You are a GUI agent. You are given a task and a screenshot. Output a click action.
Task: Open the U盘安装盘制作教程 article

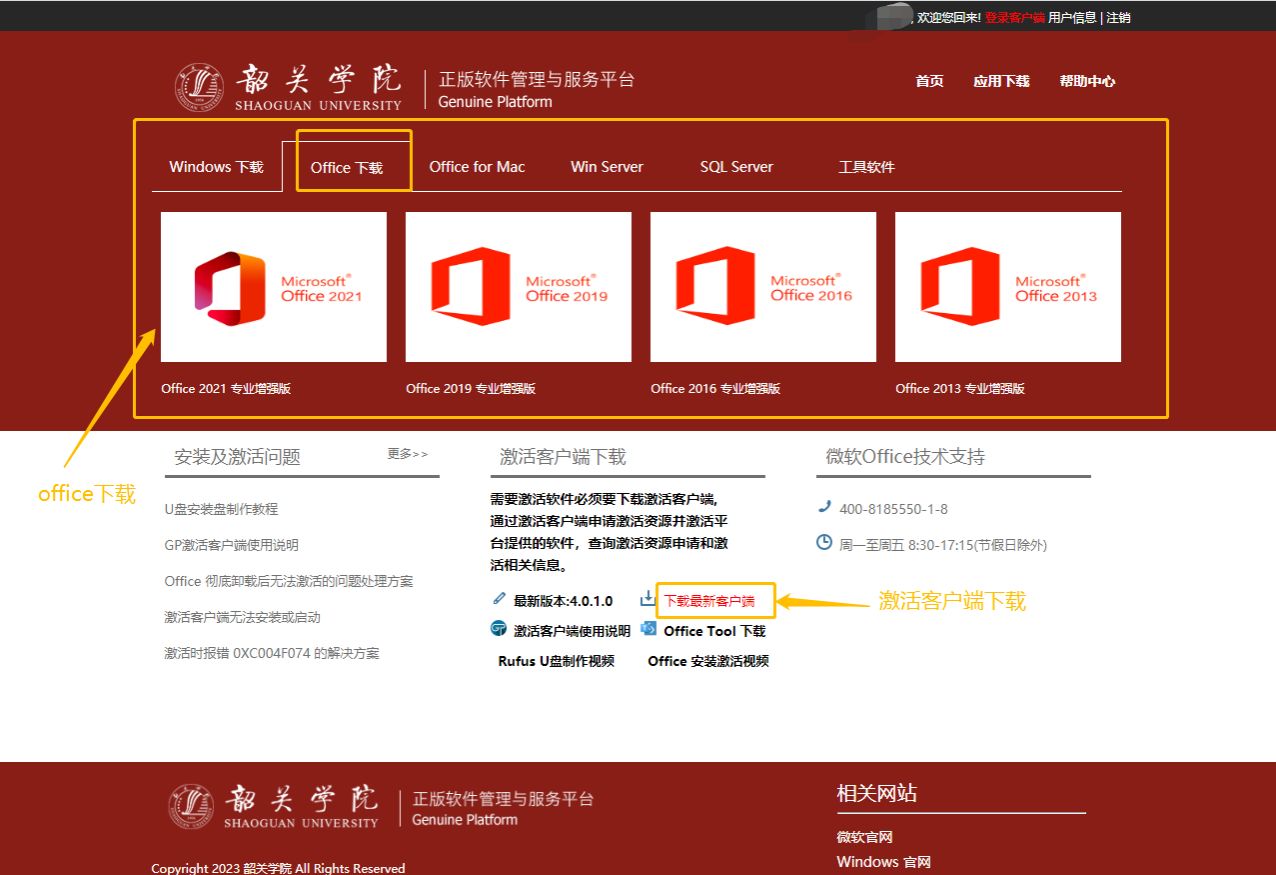point(221,509)
